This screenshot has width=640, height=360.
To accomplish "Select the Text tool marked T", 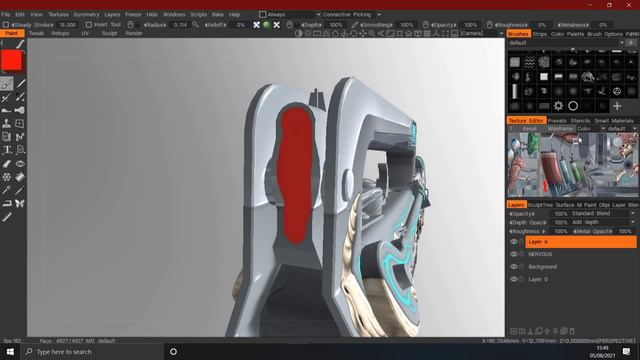I will 7,150.
